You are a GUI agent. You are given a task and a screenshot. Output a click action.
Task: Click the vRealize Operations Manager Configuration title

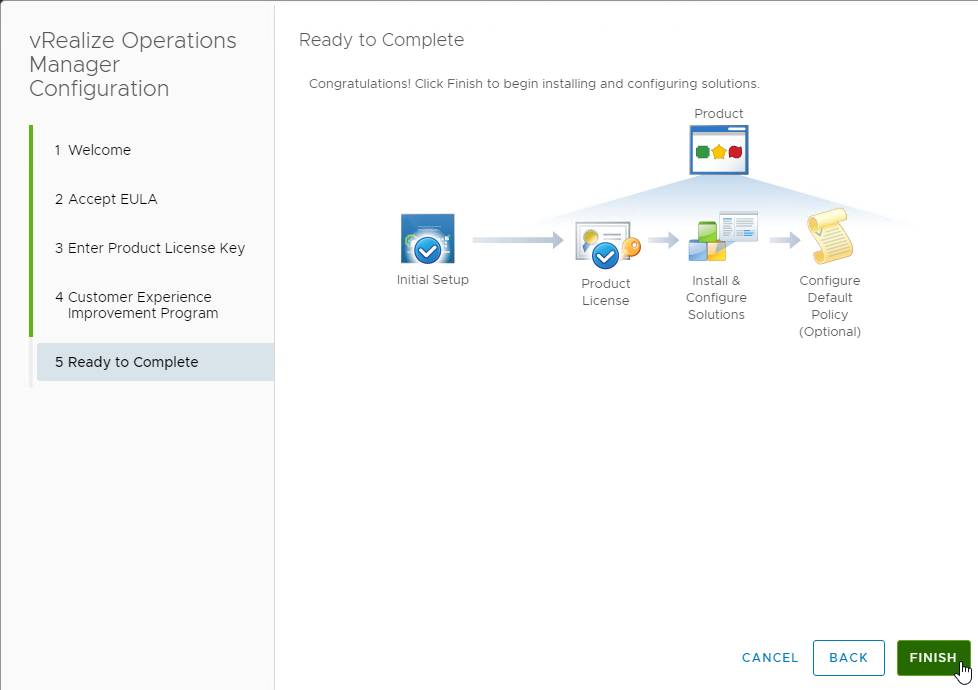(133, 64)
